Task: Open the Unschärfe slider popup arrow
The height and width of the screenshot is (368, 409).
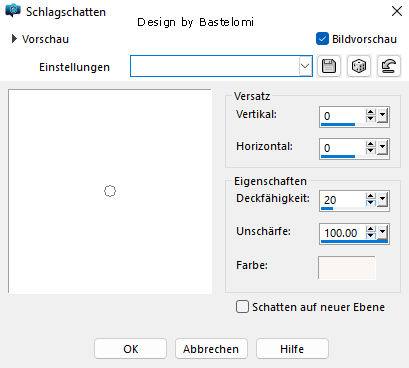Action: click(x=382, y=232)
